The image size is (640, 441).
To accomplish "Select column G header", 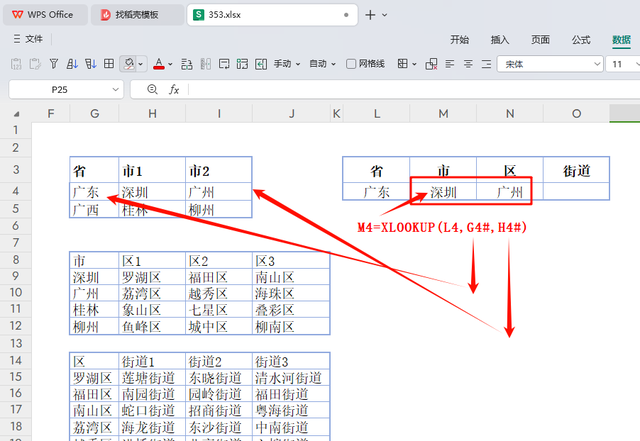I will click(94, 114).
